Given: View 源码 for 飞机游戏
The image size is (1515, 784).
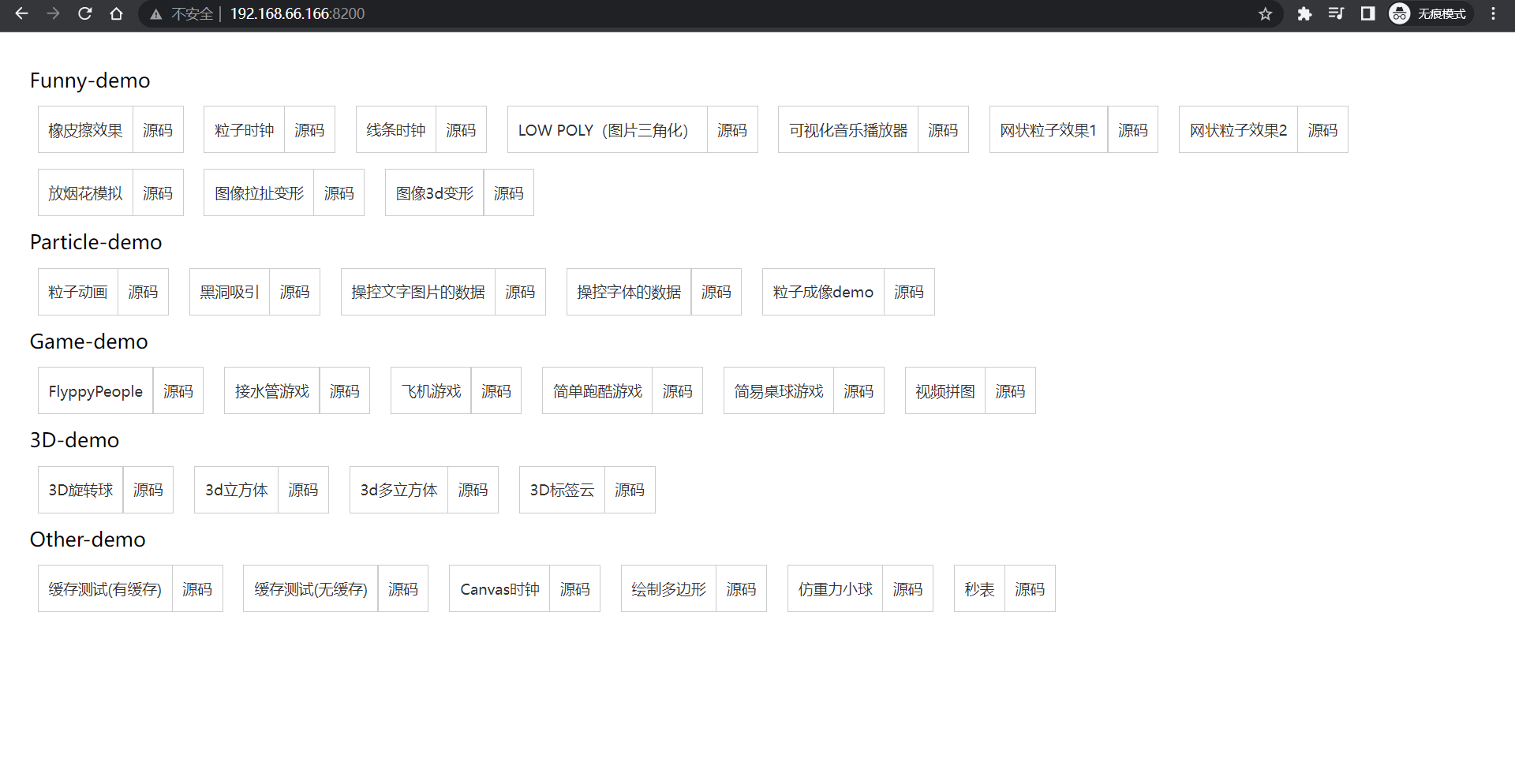Looking at the screenshot, I should coord(496,391).
